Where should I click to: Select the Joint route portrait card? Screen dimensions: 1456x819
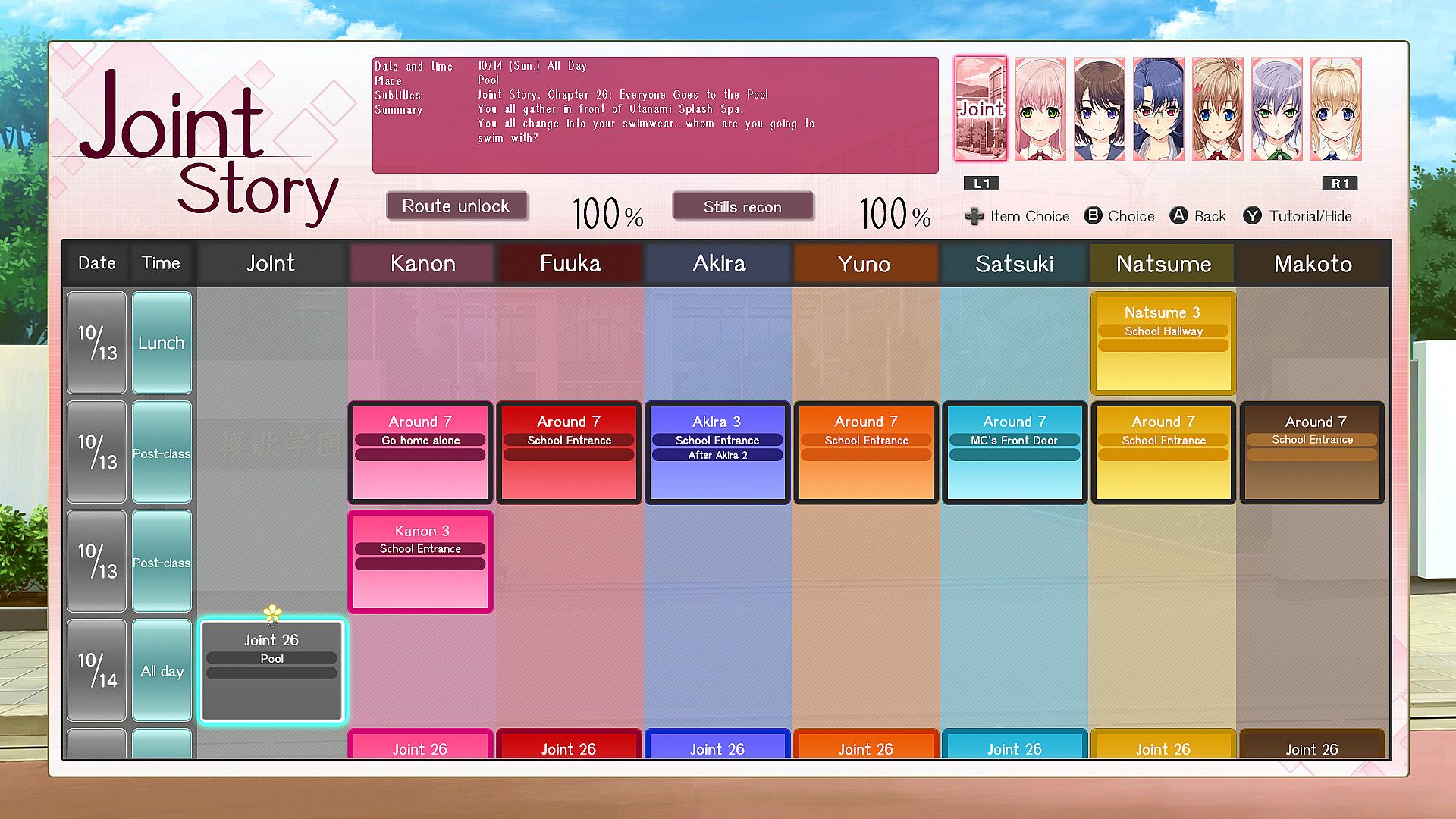tap(981, 108)
